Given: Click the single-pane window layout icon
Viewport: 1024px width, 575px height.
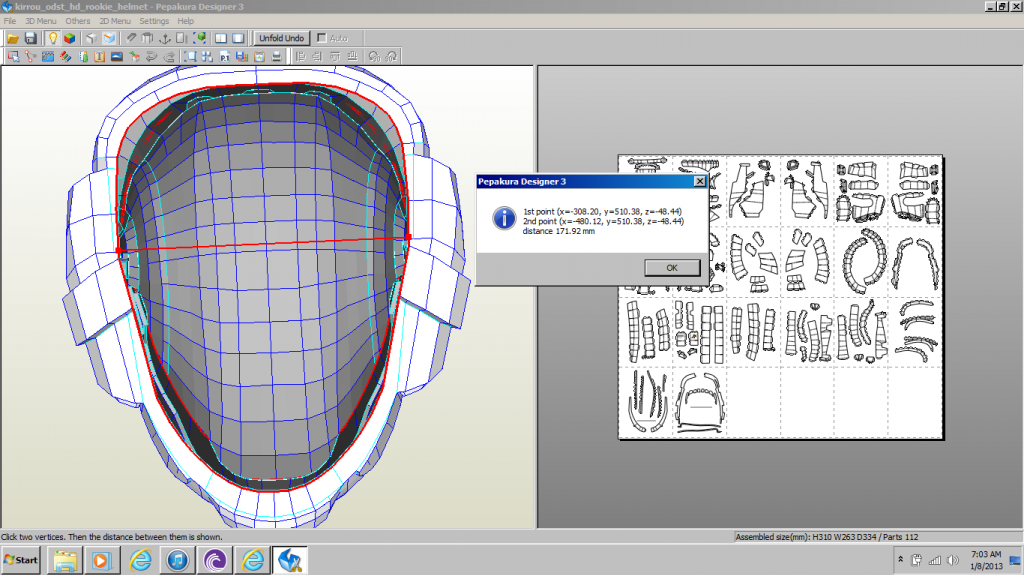Looking at the screenshot, I should [x=238, y=39].
